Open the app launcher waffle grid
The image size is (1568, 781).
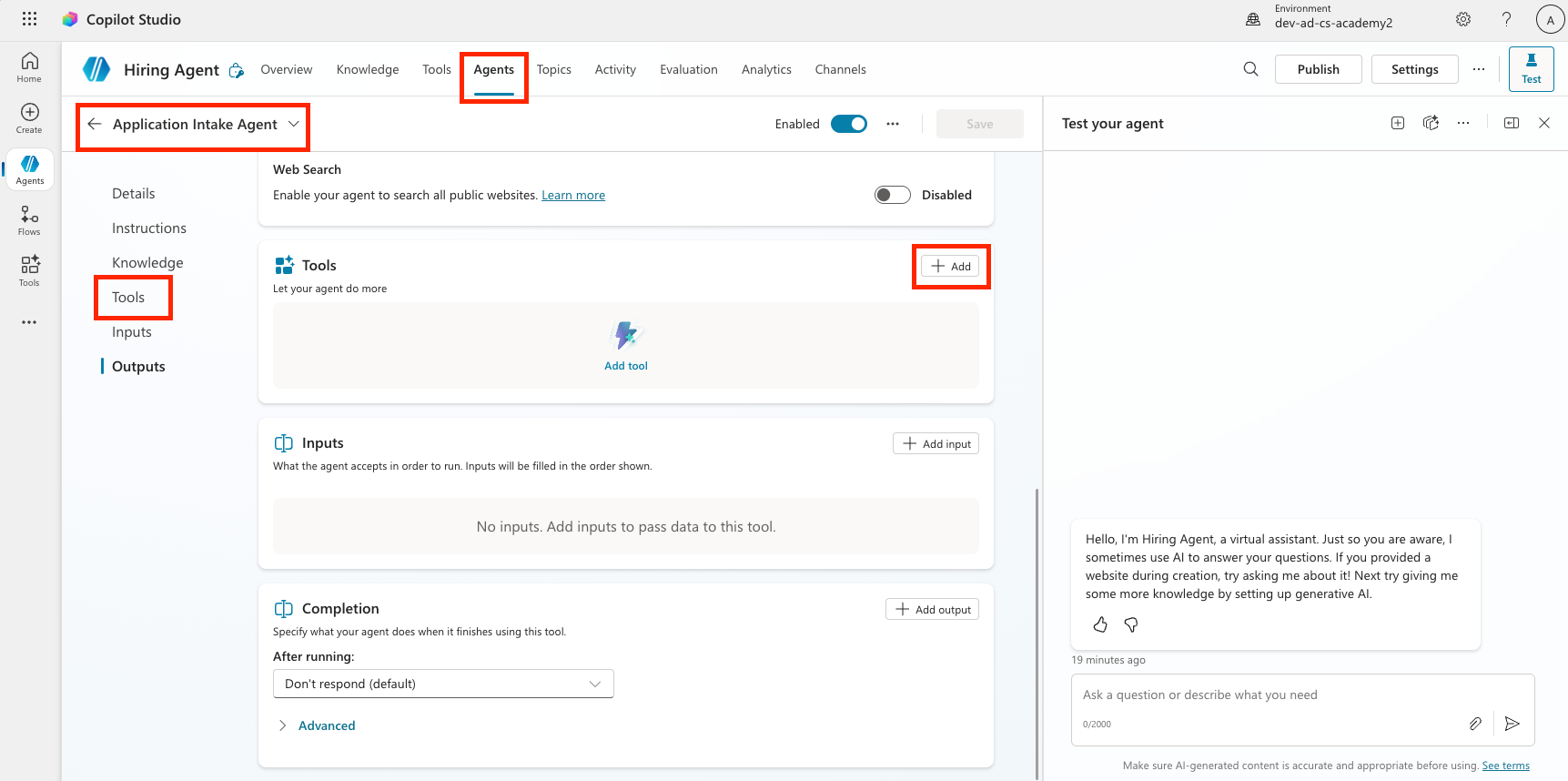tap(29, 19)
